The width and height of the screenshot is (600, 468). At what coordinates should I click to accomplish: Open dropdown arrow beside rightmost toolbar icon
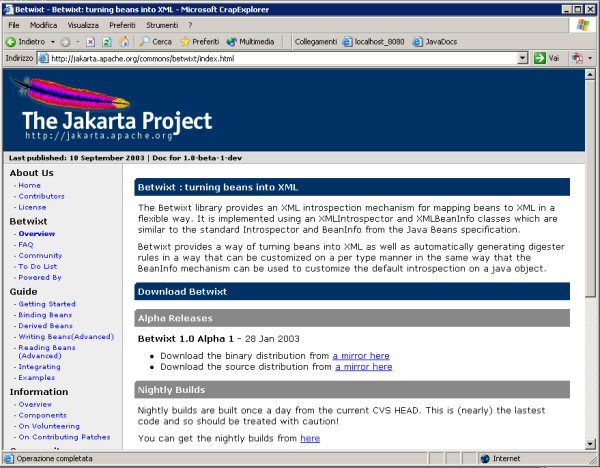[590, 58]
